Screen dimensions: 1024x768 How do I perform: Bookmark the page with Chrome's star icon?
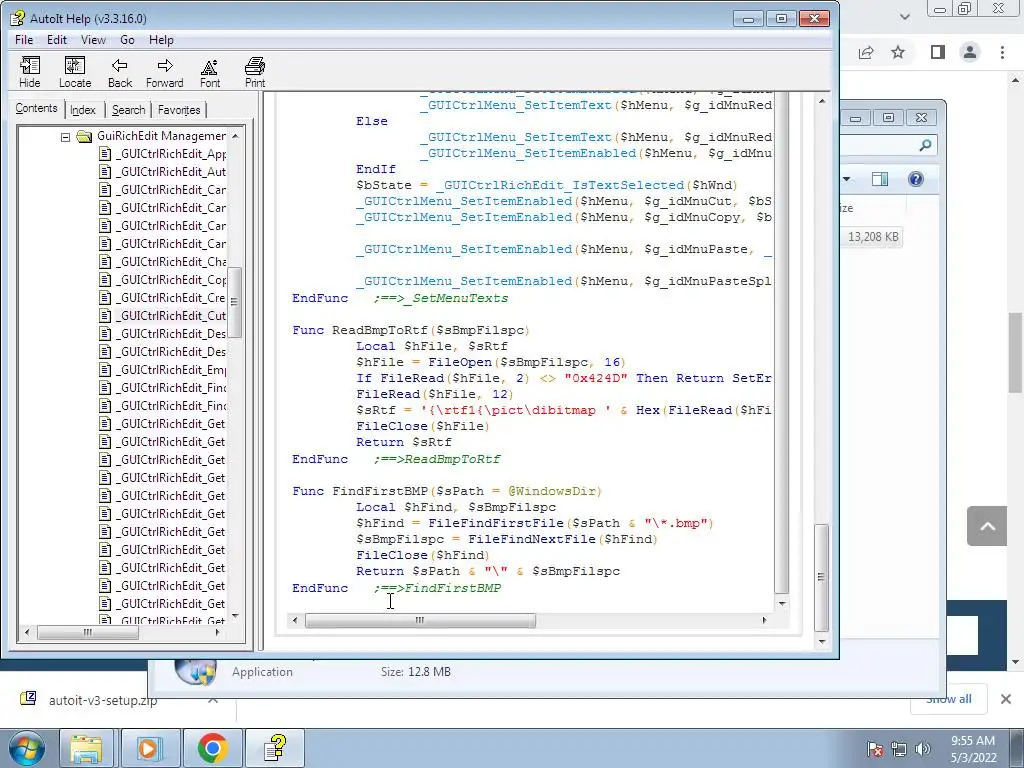click(899, 52)
